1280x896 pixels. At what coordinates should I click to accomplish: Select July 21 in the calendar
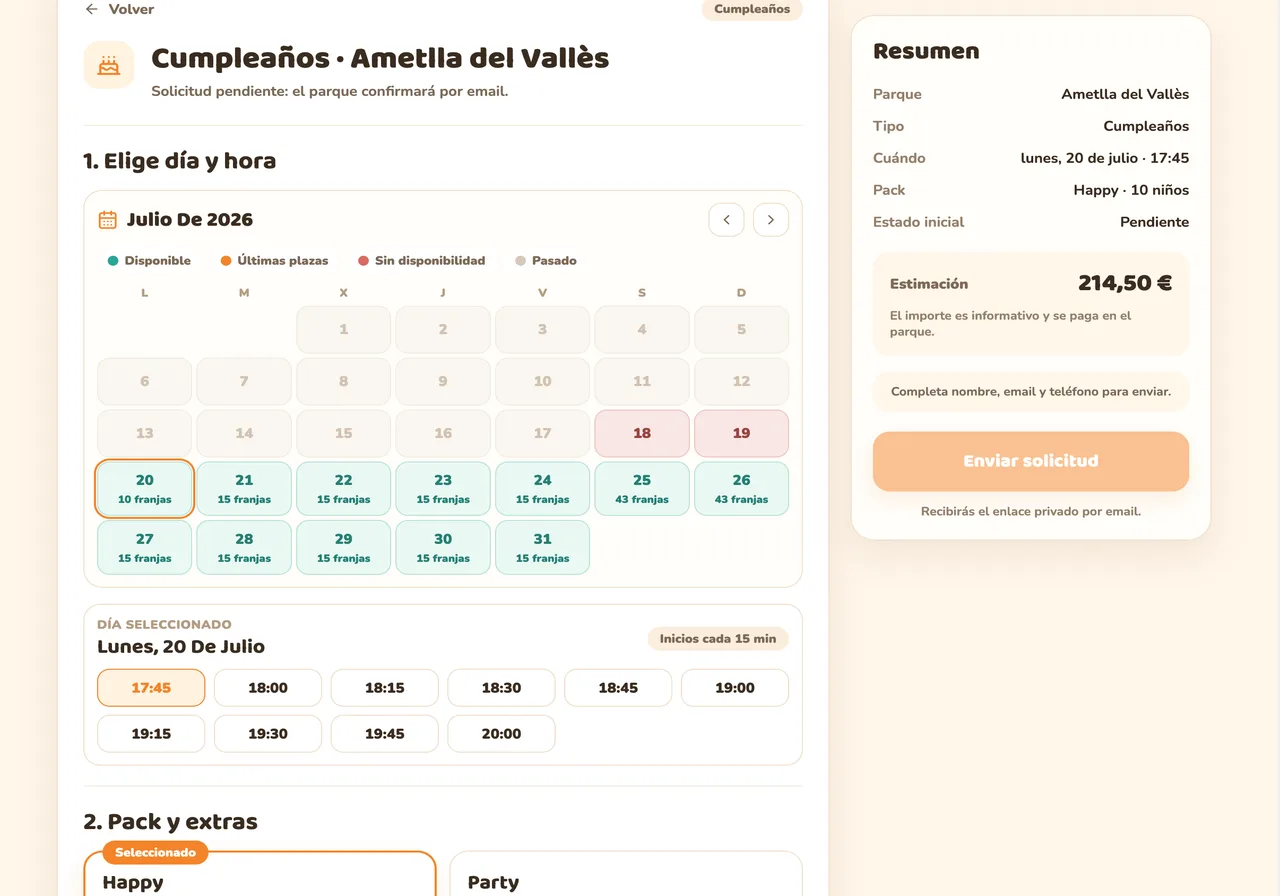coord(244,489)
